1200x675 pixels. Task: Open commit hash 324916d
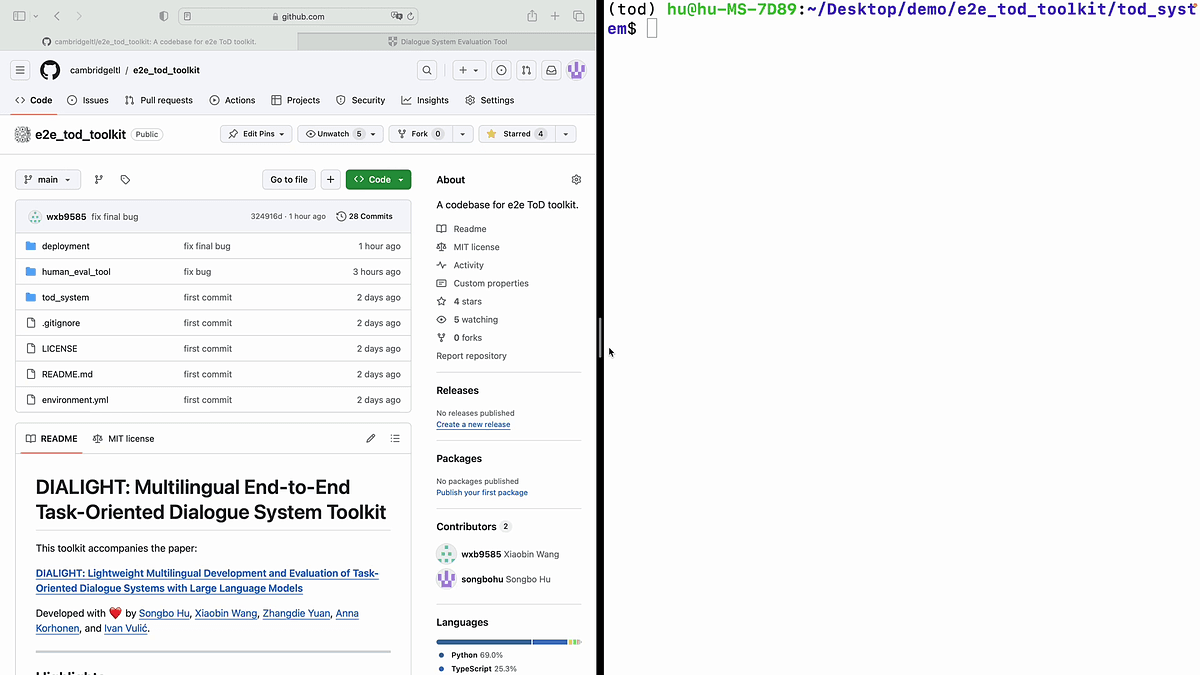(x=267, y=216)
